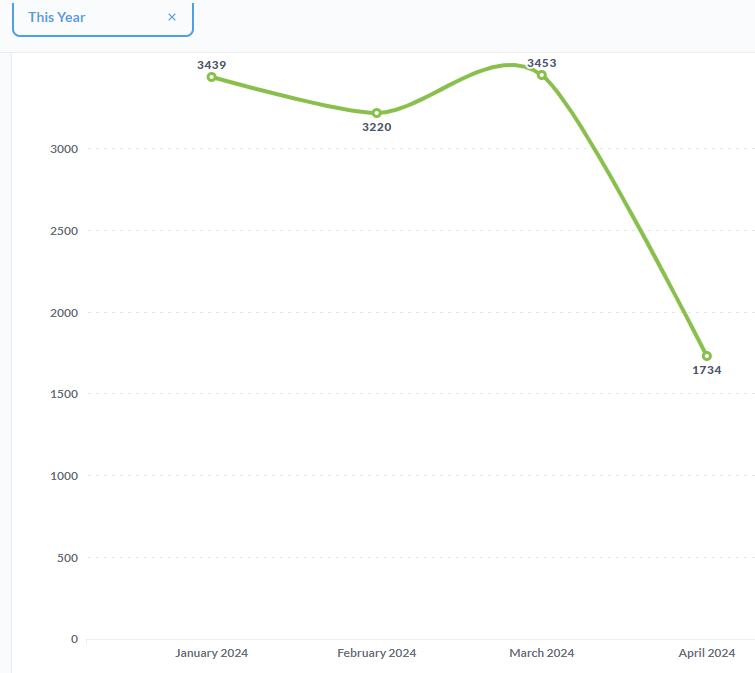Remove the This Year filter

172,17
